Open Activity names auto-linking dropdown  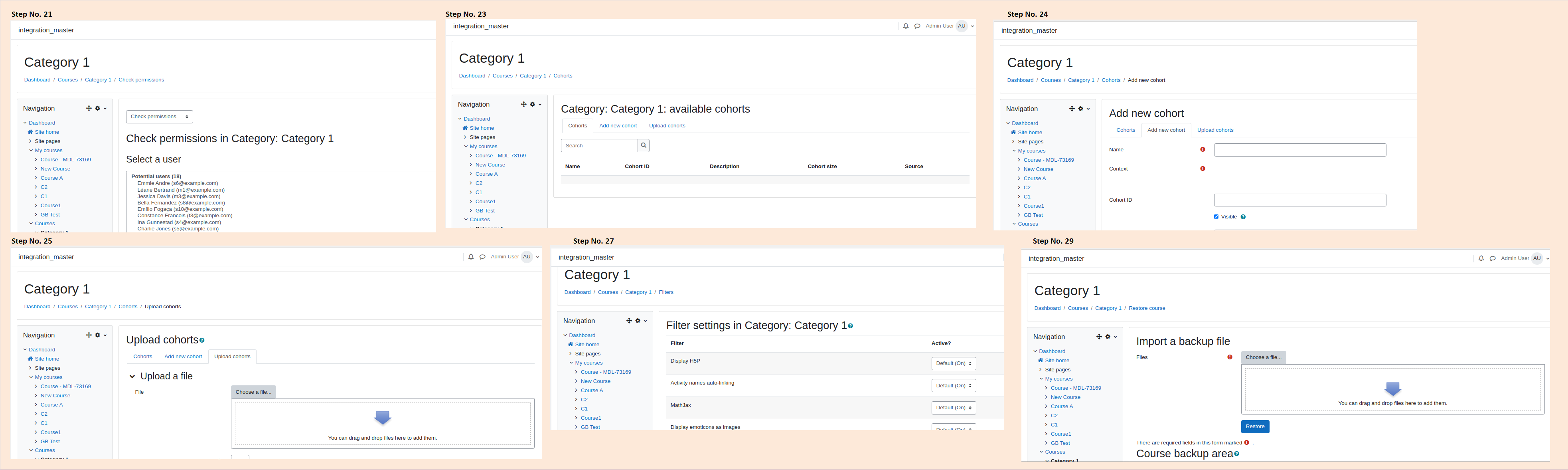953,386
